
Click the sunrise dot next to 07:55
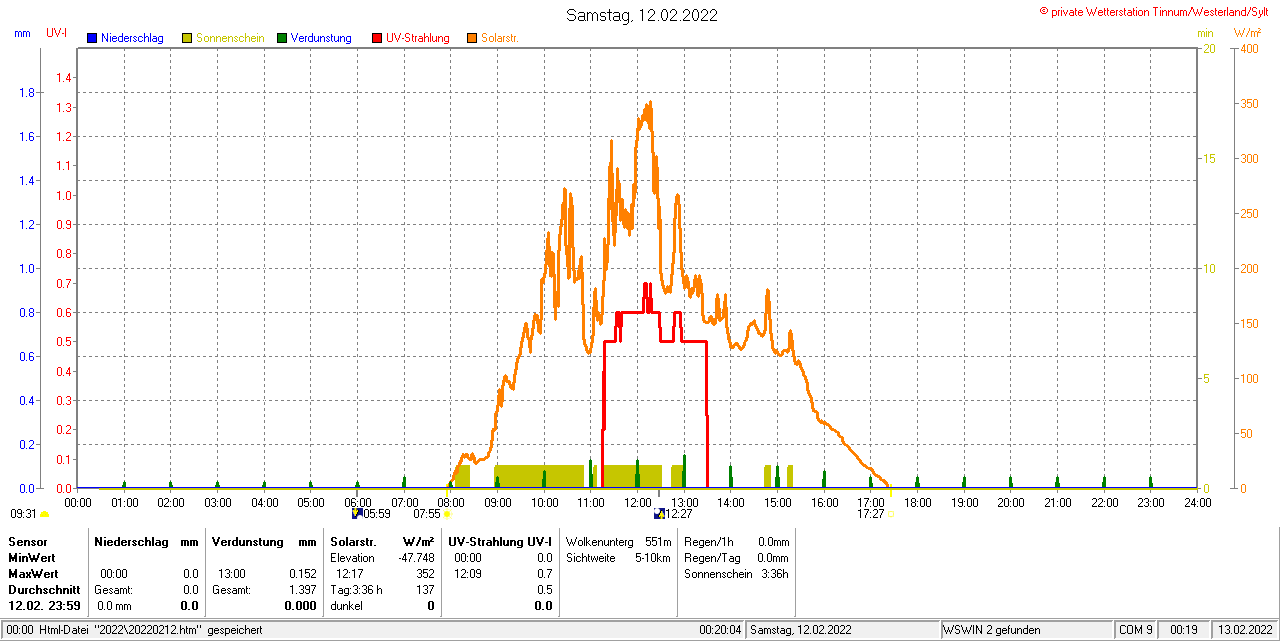point(446,514)
